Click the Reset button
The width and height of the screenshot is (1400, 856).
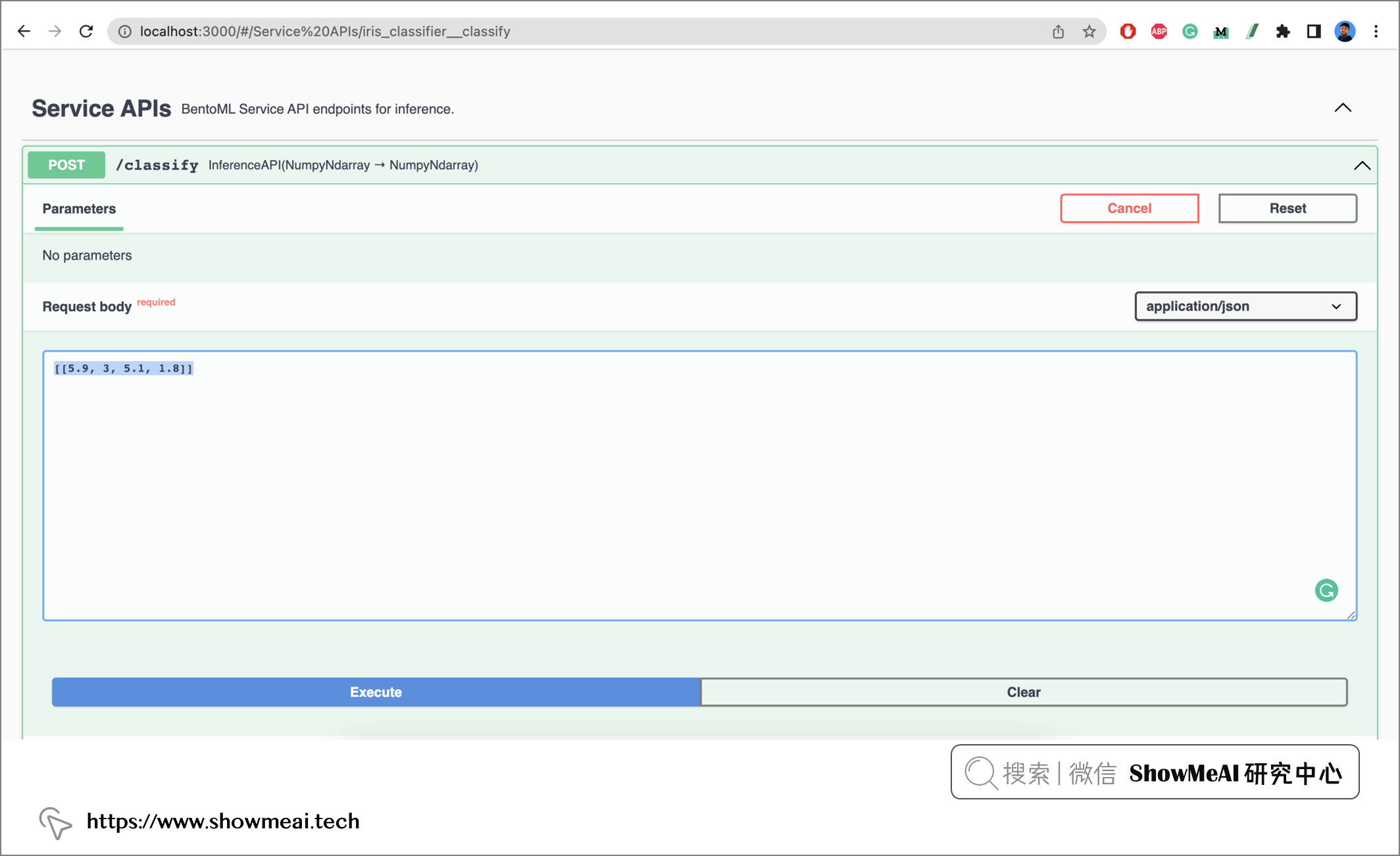tap(1287, 208)
